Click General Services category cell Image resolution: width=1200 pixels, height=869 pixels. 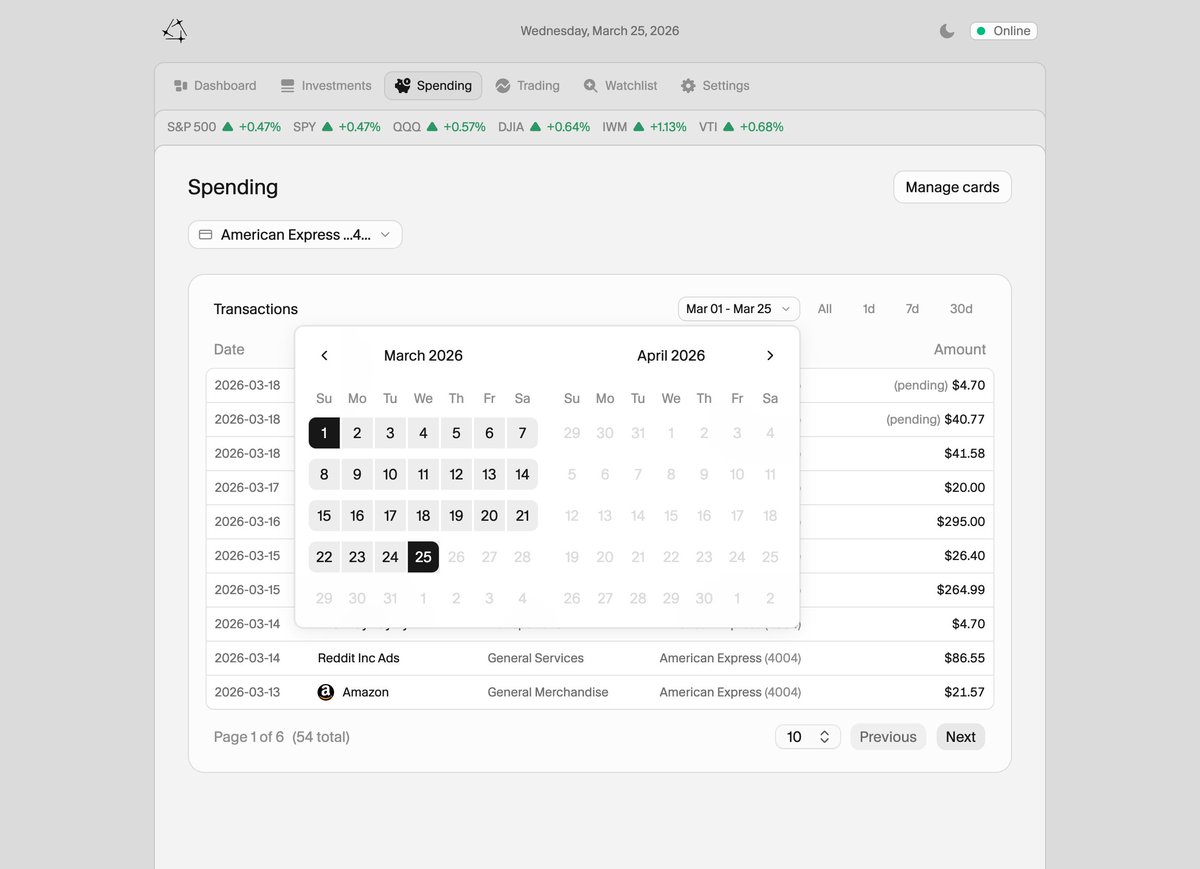click(x=536, y=658)
